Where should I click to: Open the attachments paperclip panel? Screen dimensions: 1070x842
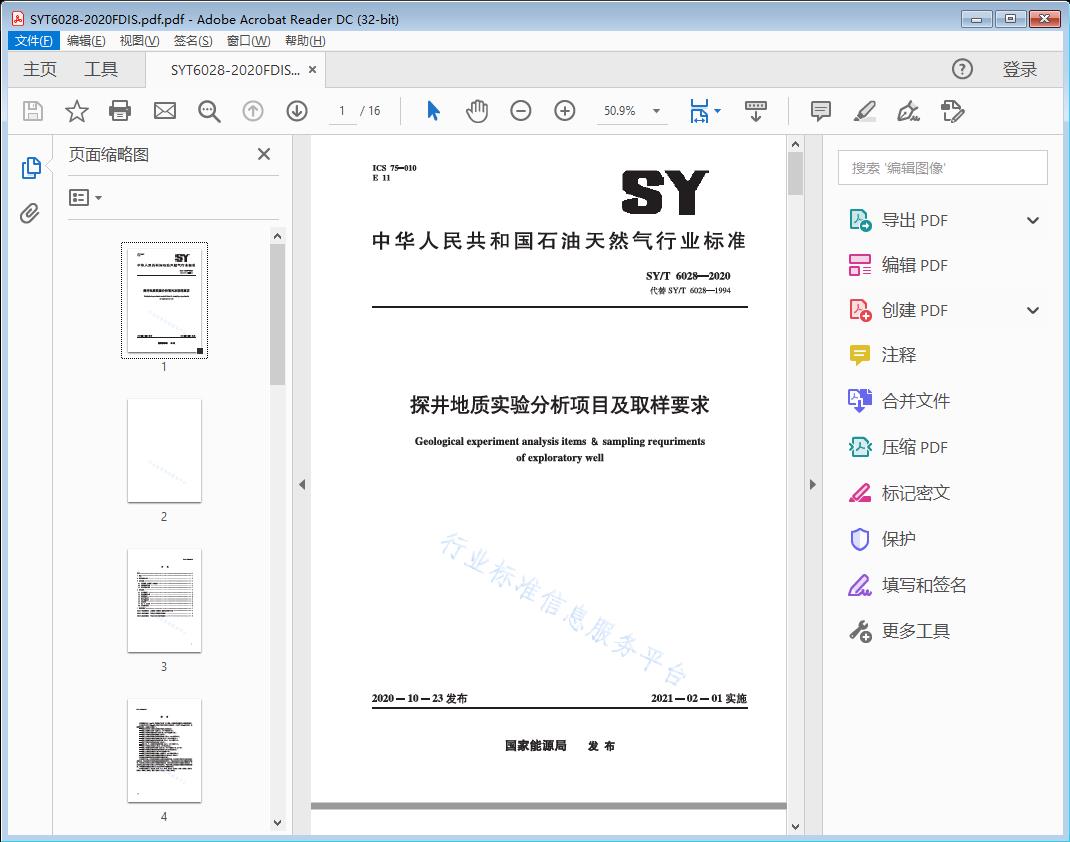tap(30, 213)
